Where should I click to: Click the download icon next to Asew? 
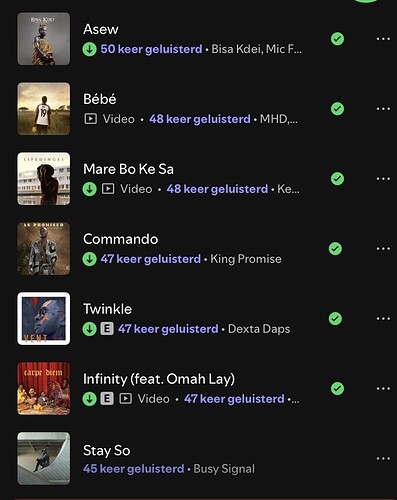(89, 49)
